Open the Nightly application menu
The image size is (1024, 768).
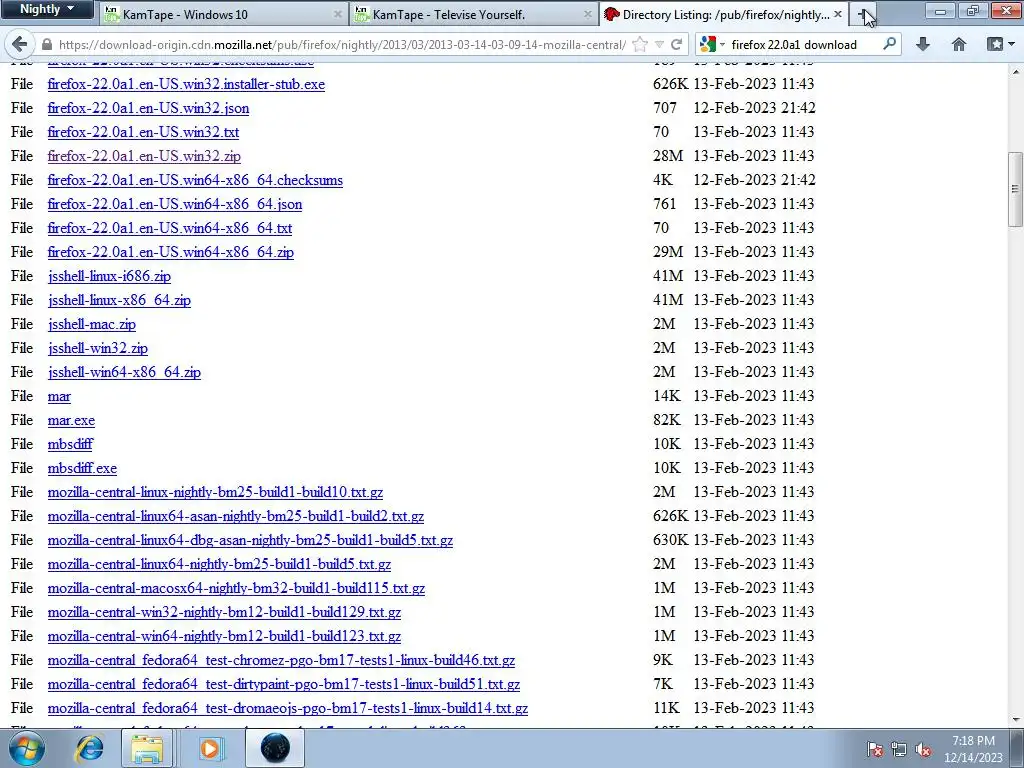coord(46,10)
